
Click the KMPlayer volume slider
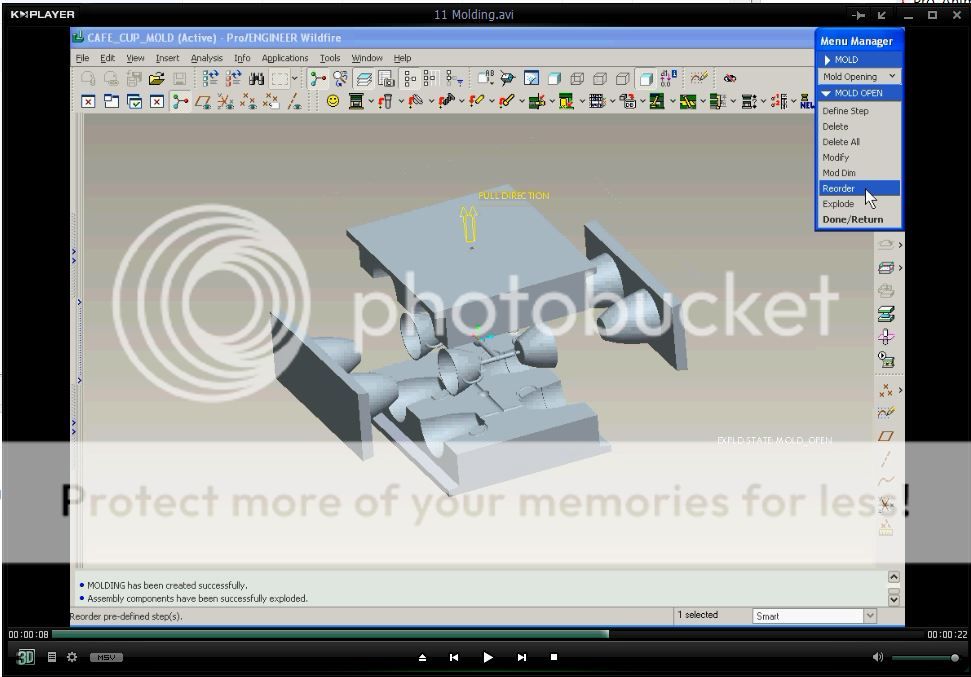click(925, 658)
